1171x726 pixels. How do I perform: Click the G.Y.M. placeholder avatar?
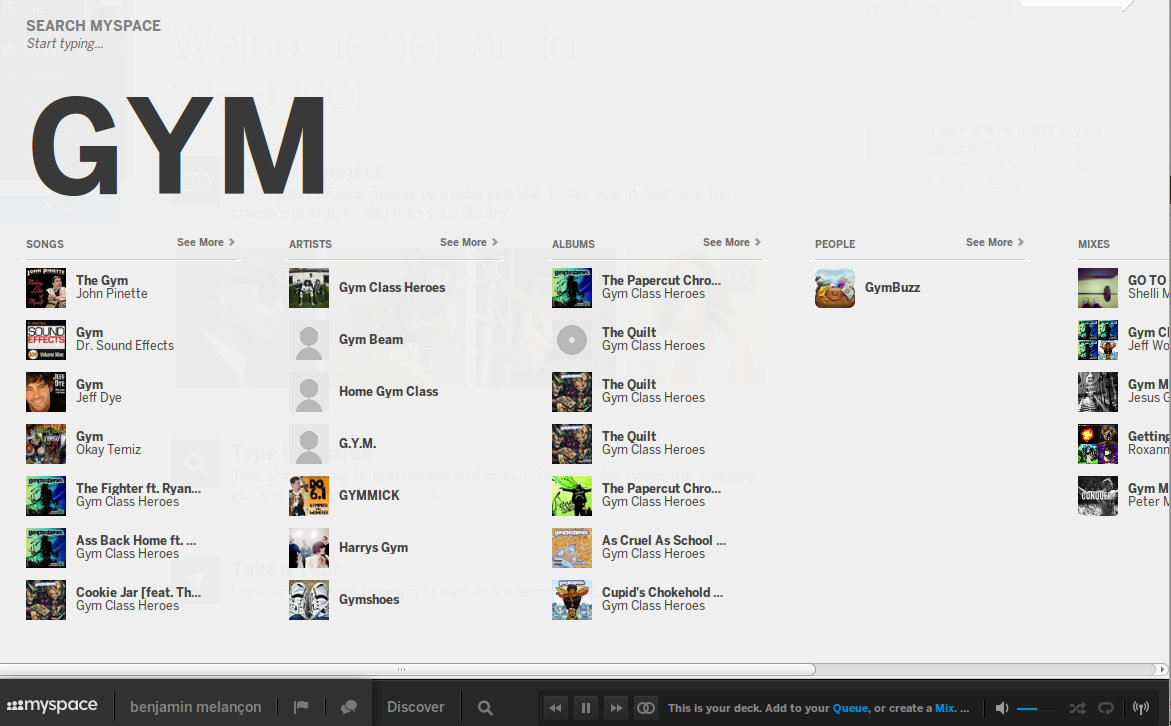pyautogui.click(x=308, y=444)
